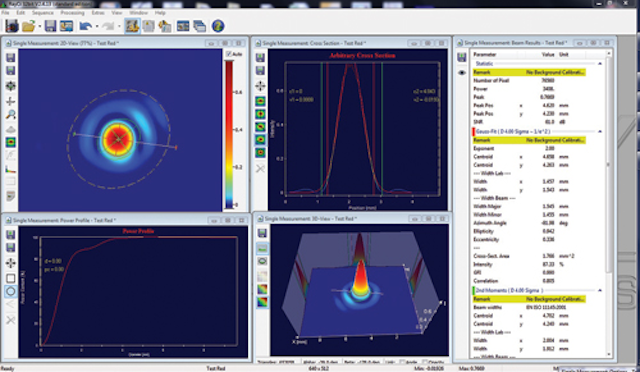Click 640 x 512 text in status bar

tap(318, 368)
